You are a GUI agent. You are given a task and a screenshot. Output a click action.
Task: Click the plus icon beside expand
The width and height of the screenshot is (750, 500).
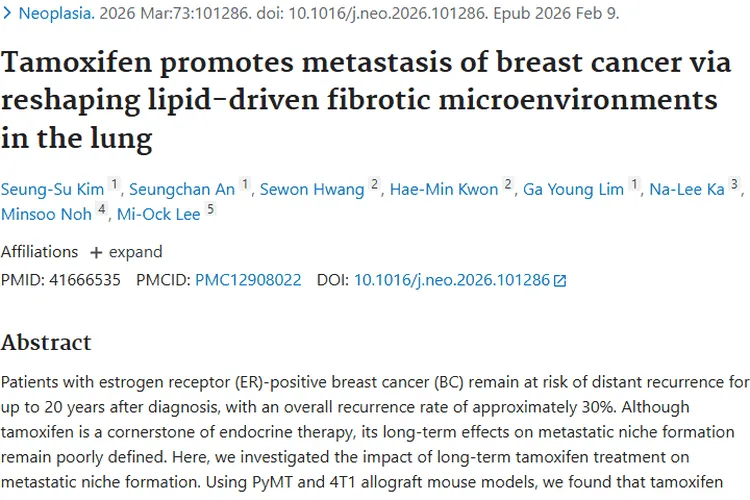click(96, 252)
